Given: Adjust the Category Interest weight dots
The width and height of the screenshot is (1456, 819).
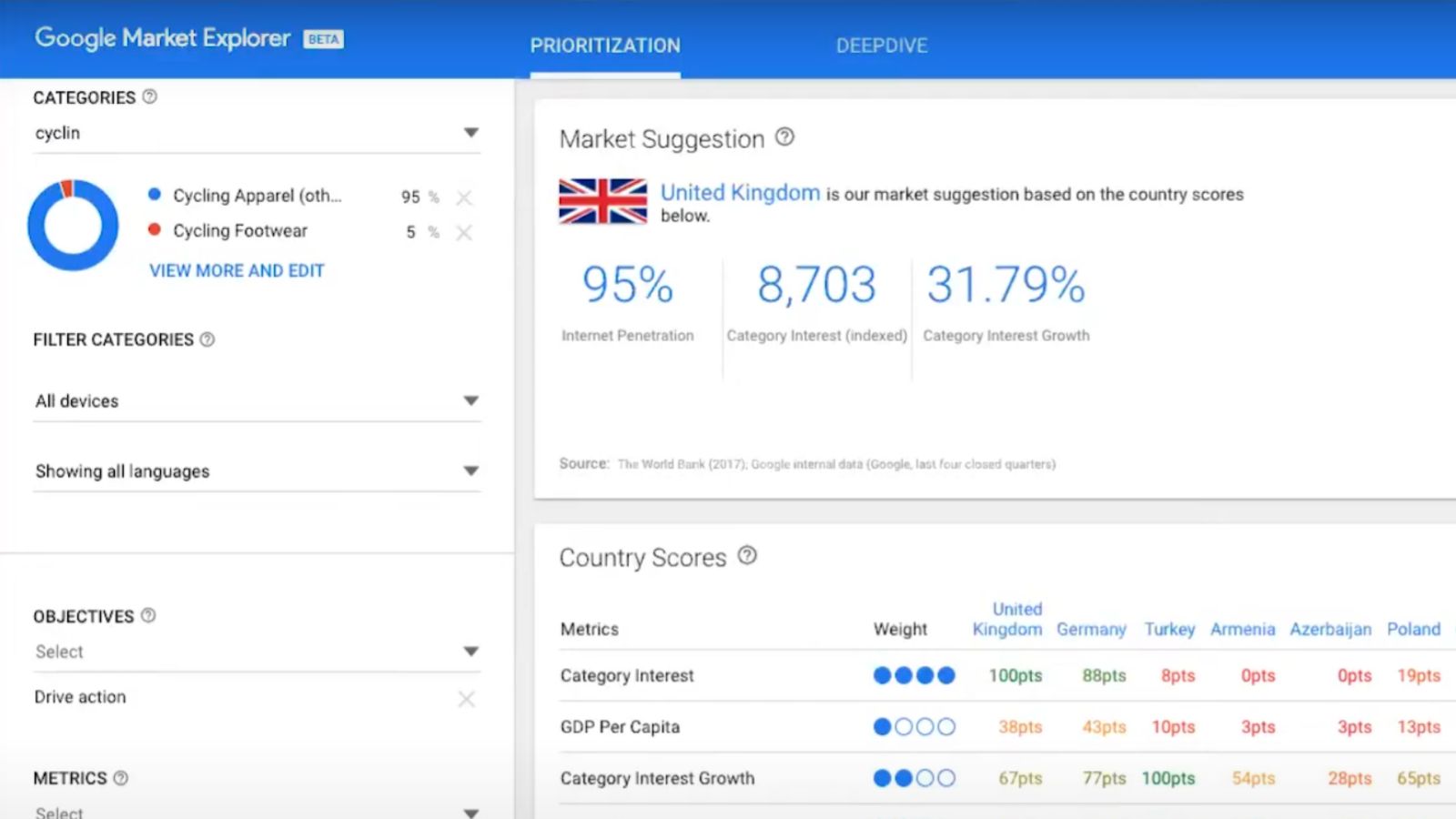Looking at the screenshot, I should tap(914, 675).
